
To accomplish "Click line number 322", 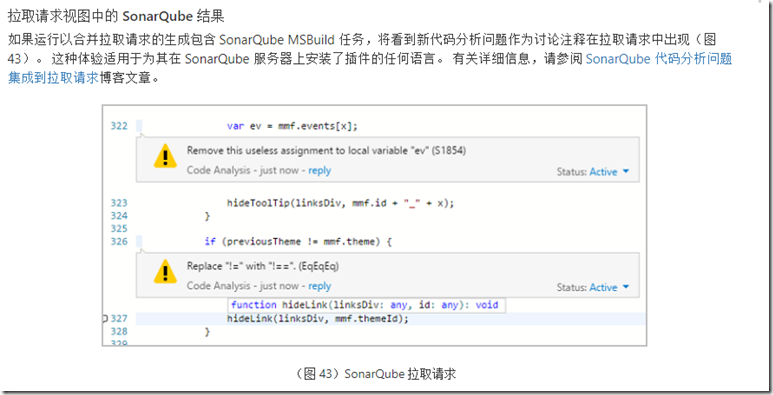I will tap(119, 126).
